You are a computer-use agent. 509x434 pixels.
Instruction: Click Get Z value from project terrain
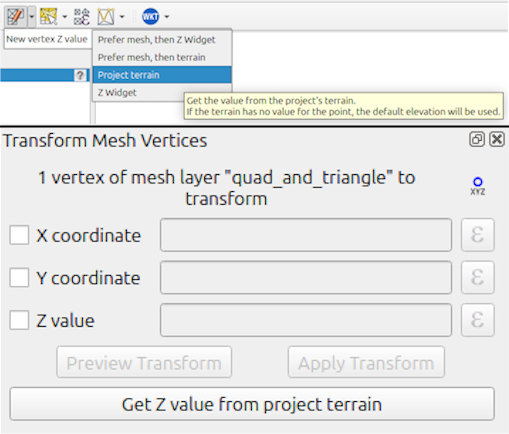pos(252,404)
